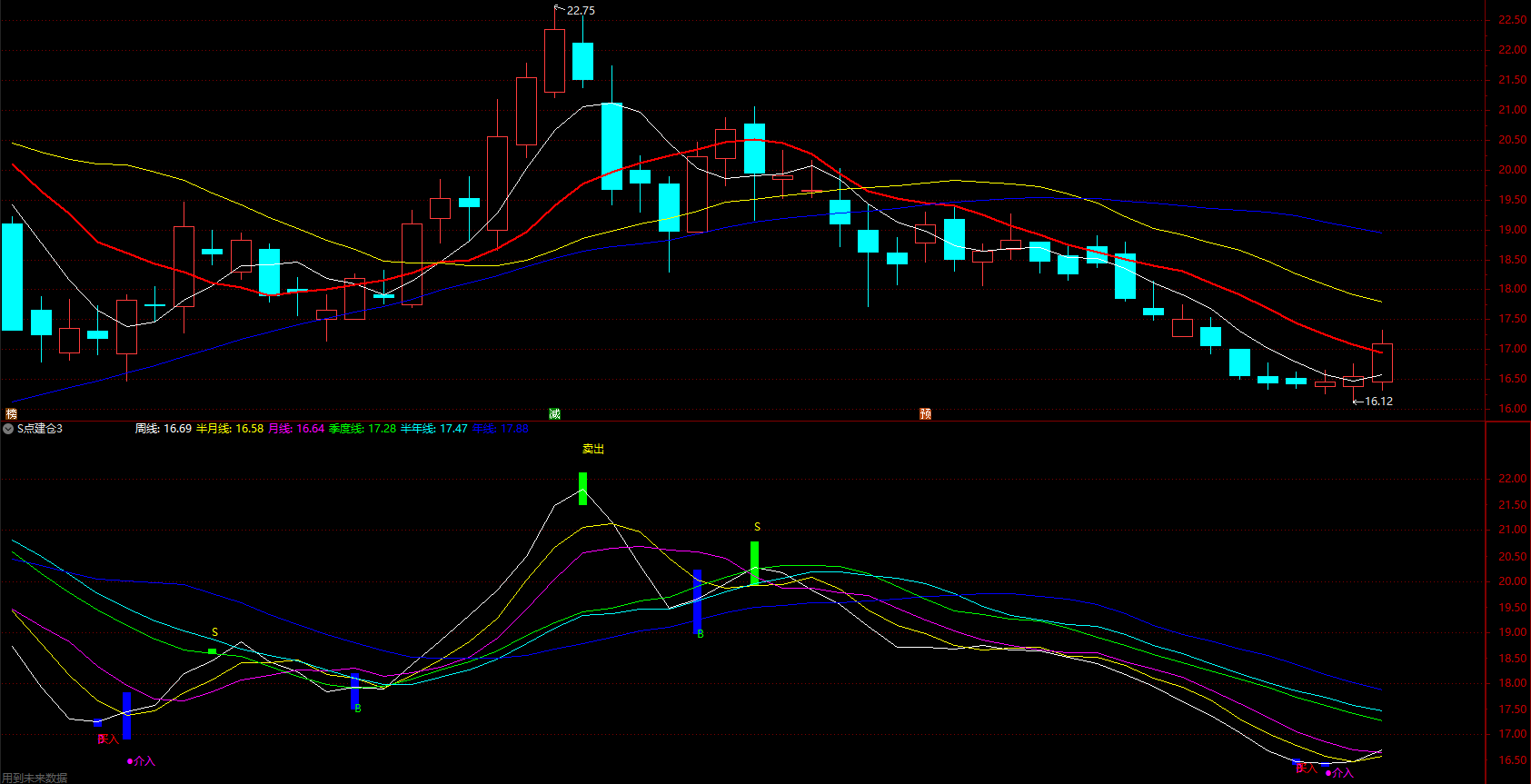Click the 16.50 axis label in indicator panel

pos(1513,760)
